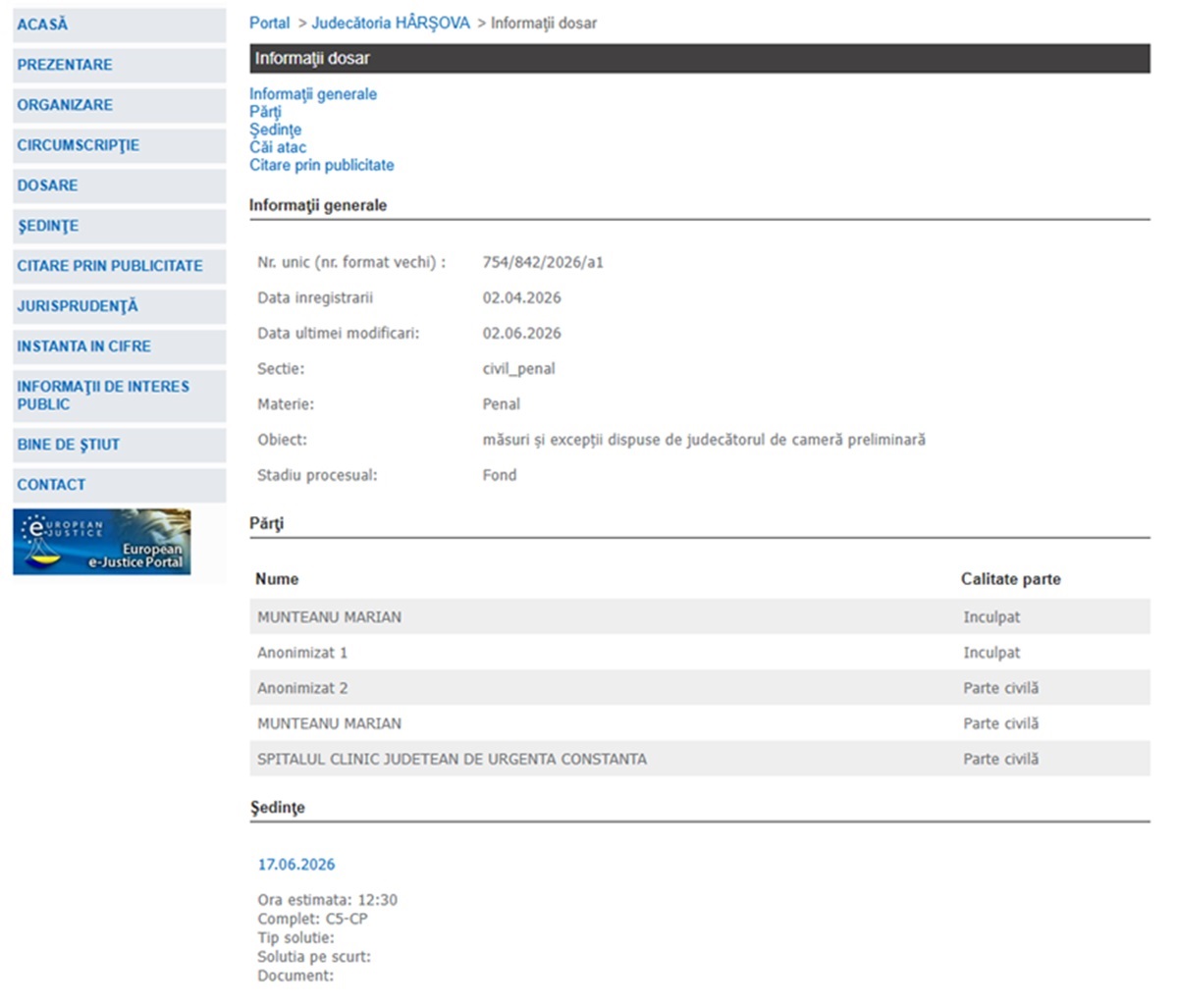
Task: Select last modified date 02.06.2026
Action: tap(521, 333)
